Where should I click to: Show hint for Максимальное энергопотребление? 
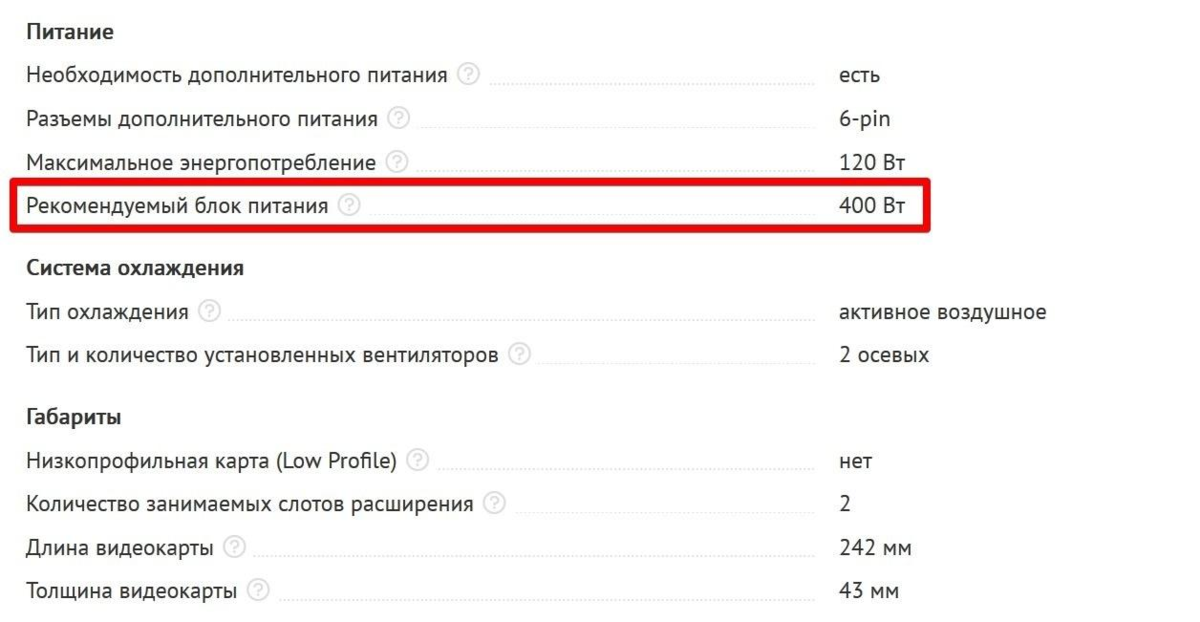(x=397, y=162)
